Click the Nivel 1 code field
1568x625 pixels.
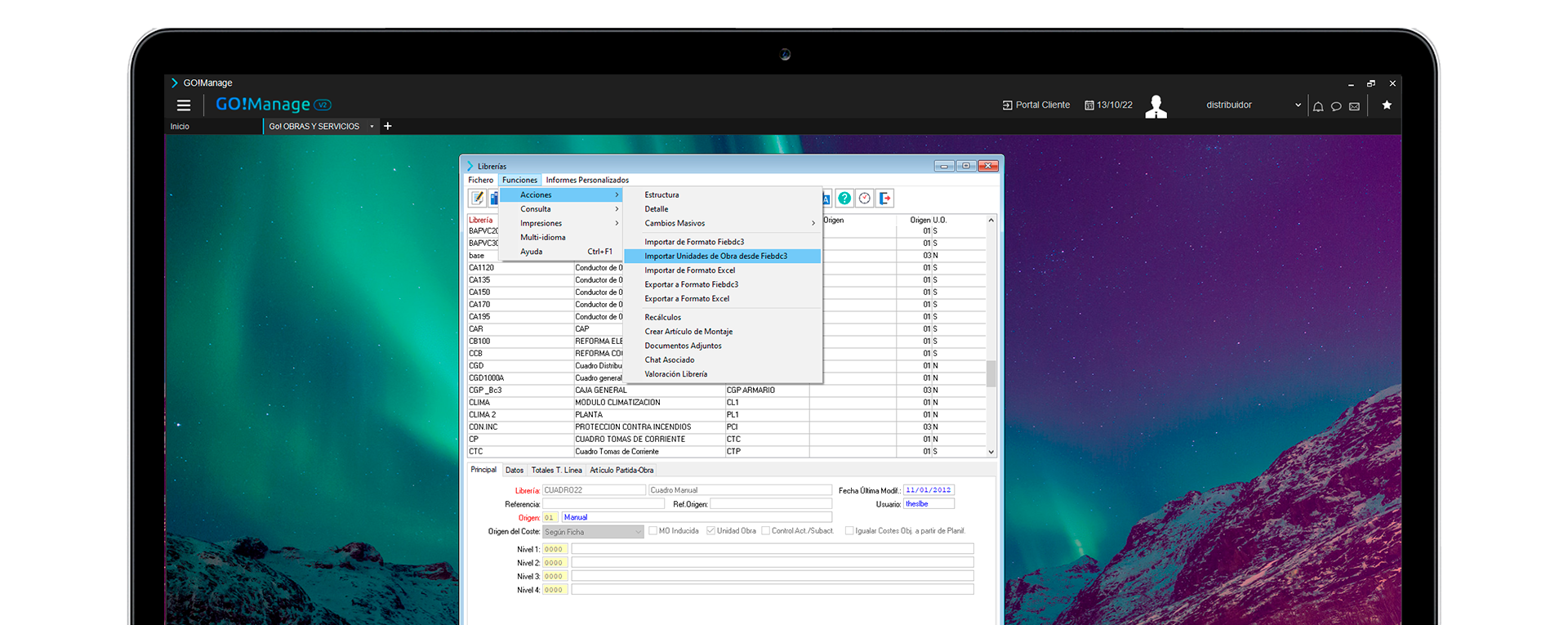click(555, 550)
